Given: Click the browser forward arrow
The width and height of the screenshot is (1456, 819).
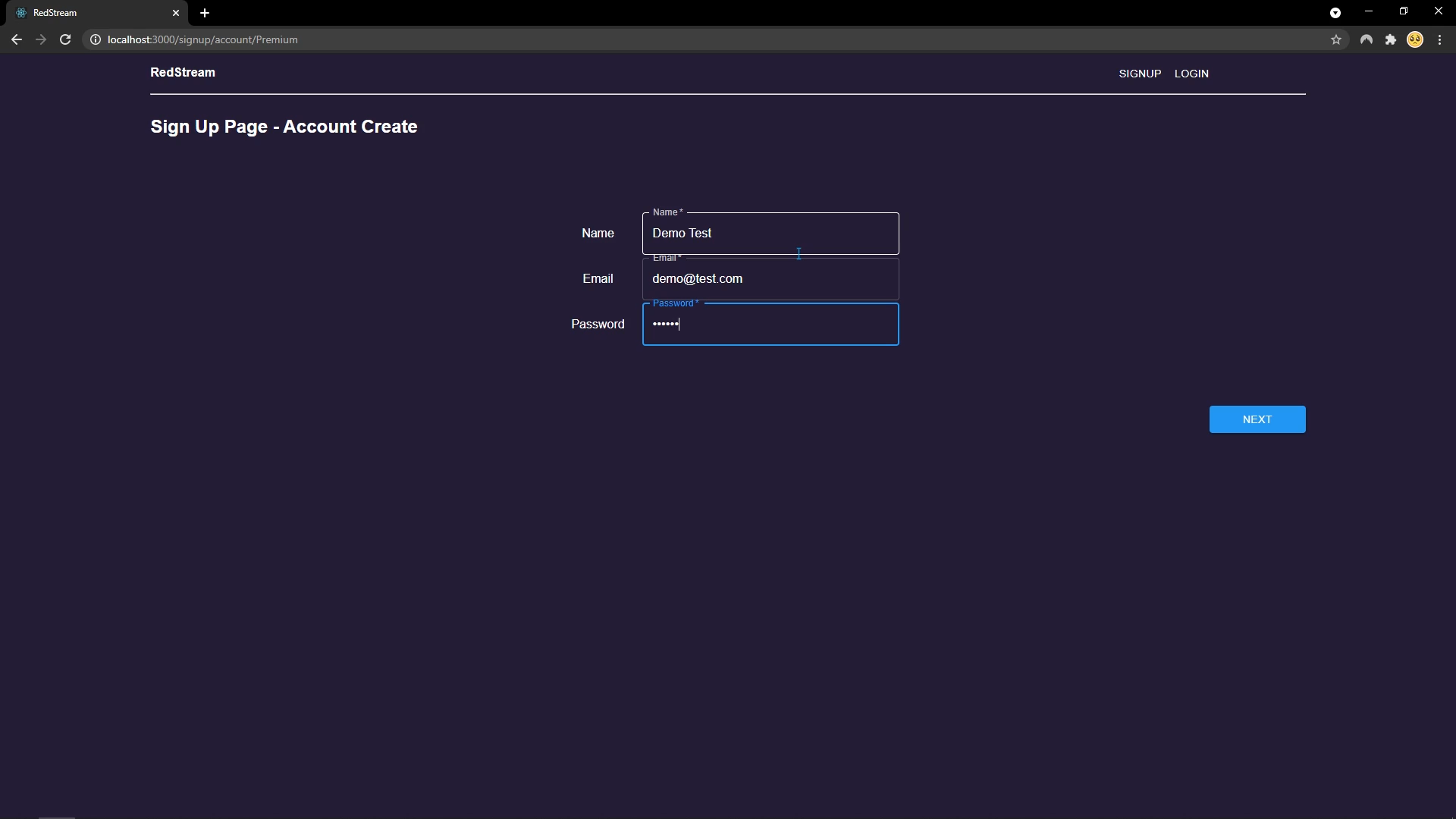Looking at the screenshot, I should coord(41,39).
